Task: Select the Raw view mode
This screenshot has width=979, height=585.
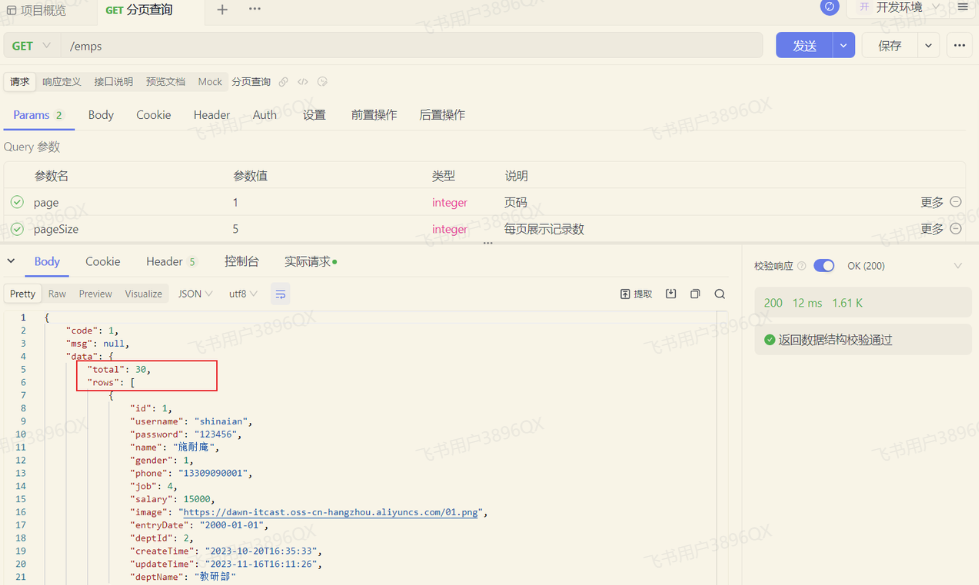Action: [x=57, y=294]
